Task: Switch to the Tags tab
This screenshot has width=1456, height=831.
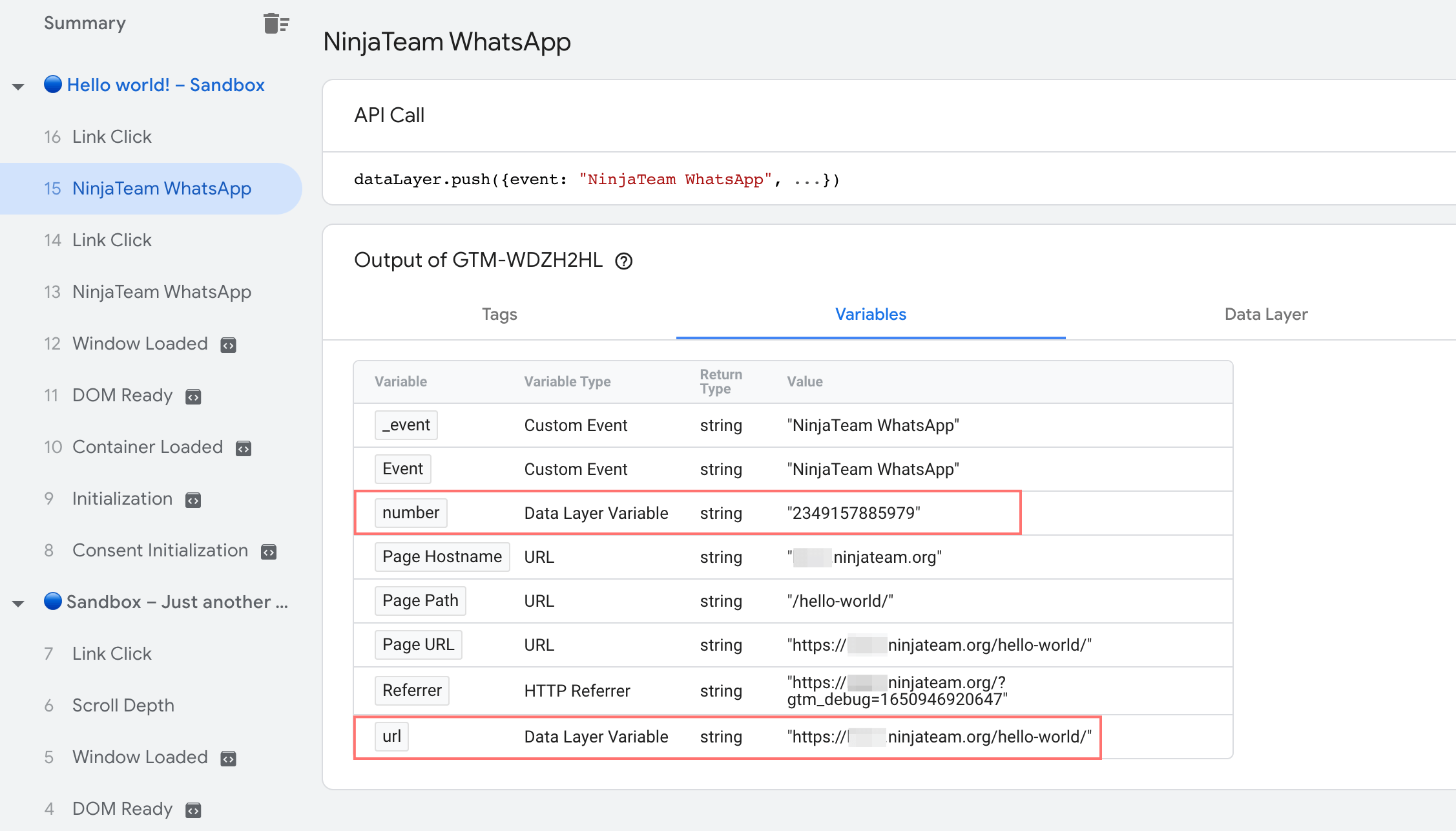Action: click(x=499, y=314)
